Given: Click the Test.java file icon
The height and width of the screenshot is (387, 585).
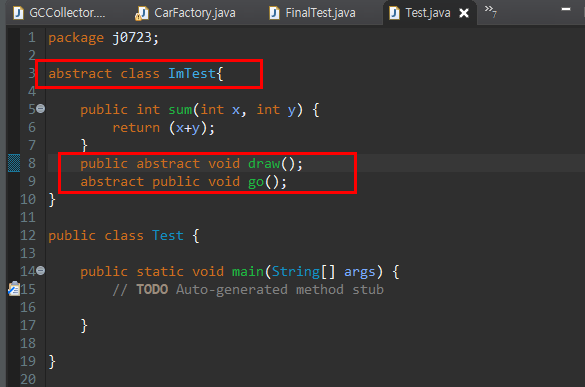Looking at the screenshot, I should pyautogui.click(x=394, y=13).
